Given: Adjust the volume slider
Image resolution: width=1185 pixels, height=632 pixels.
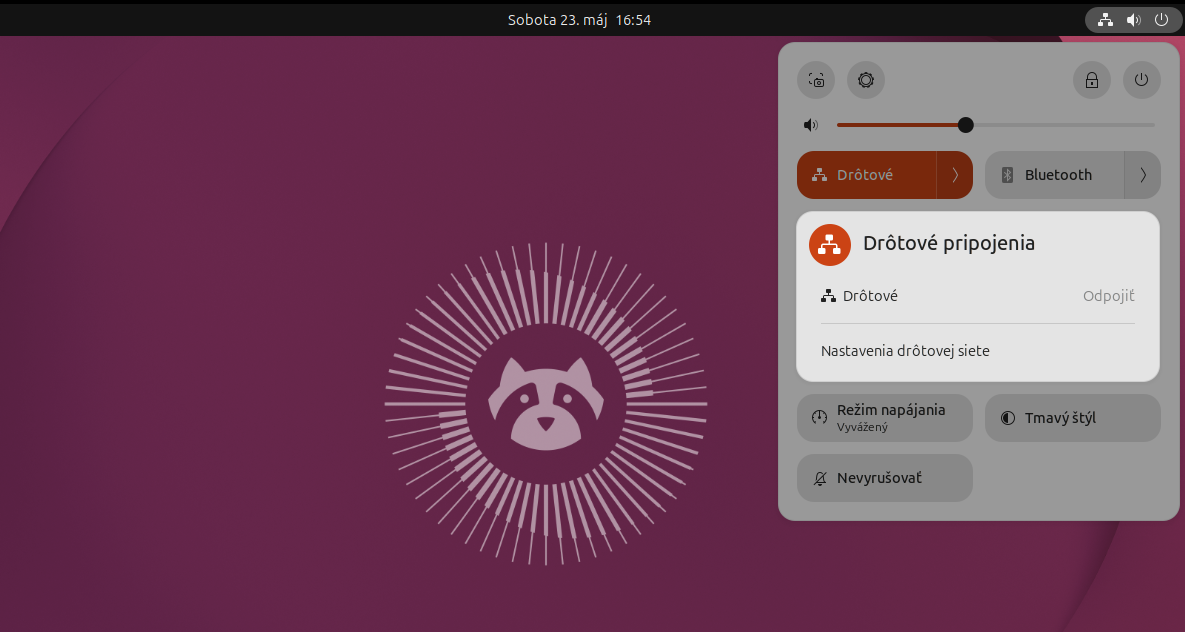Looking at the screenshot, I should (995, 125).
